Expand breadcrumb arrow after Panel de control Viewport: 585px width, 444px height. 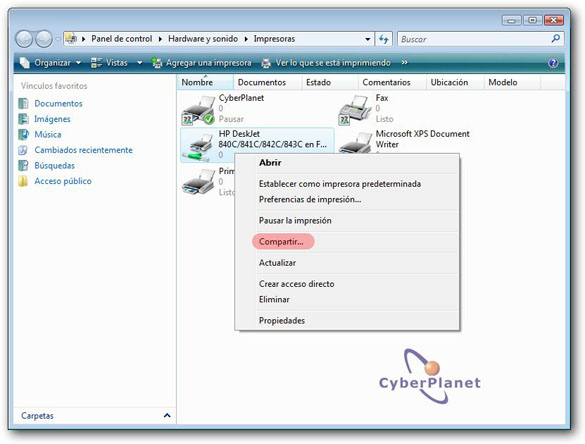(x=160, y=39)
